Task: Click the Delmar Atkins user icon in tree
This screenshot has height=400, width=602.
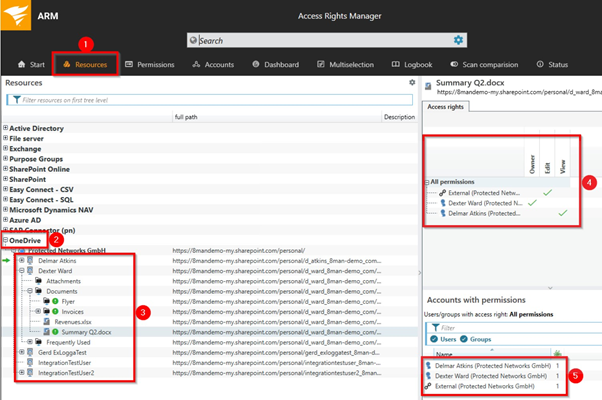Action: [30, 260]
